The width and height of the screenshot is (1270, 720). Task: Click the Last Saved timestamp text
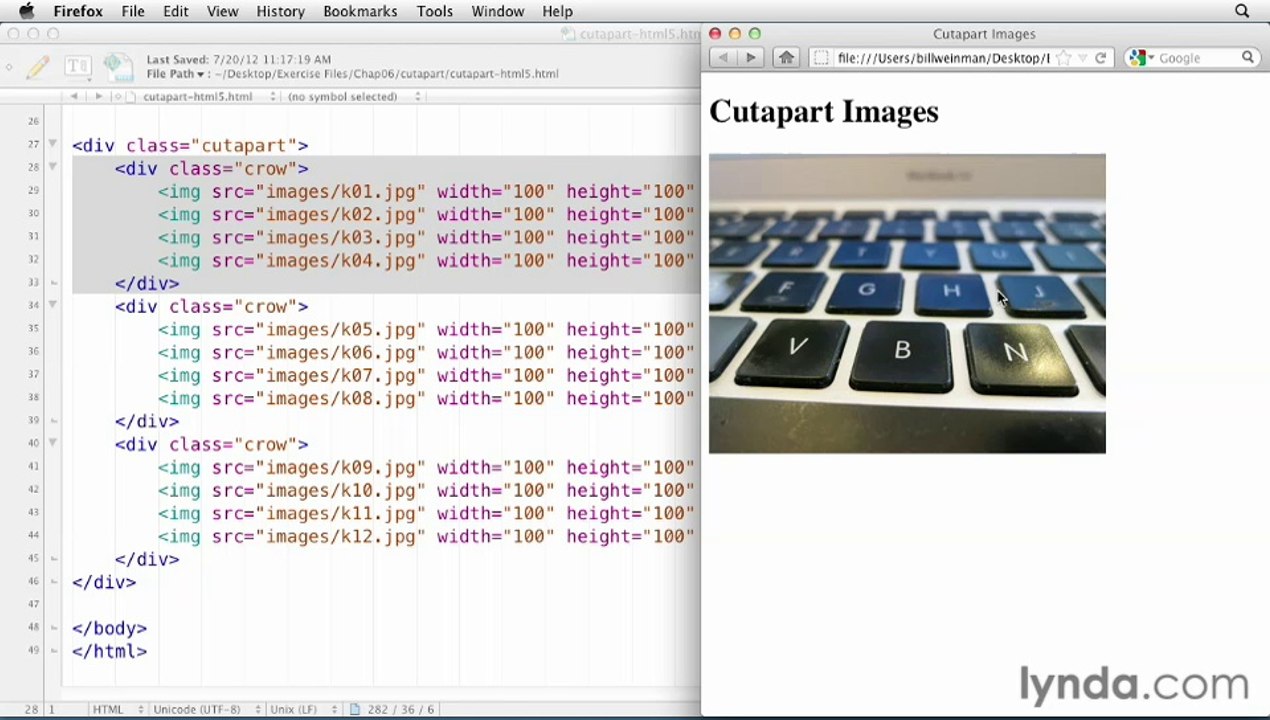click(x=238, y=60)
